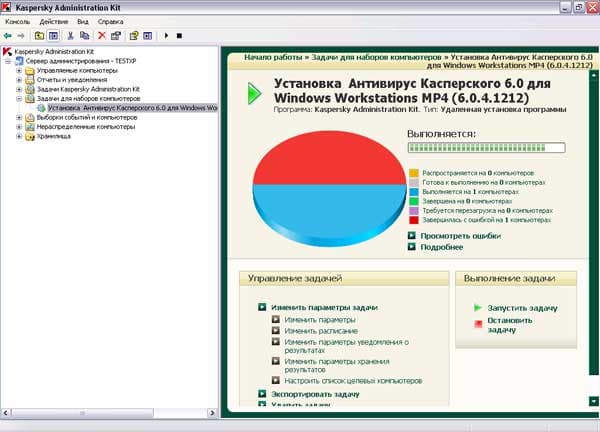Viewport: 600px width, 432px height.
Task: Select Выборки событий и компьютеров tree item
Action: (x=87, y=117)
